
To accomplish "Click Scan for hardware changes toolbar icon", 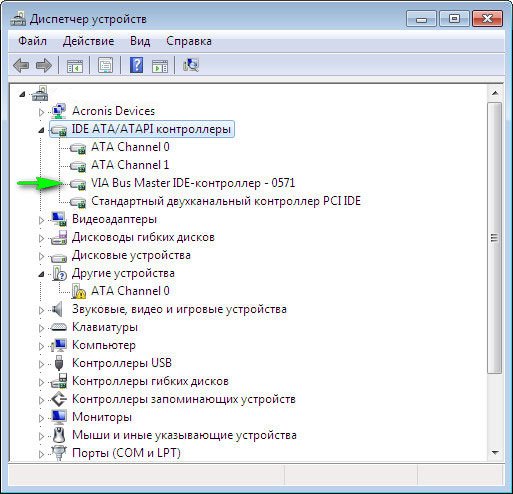I will pyautogui.click(x=191, y=65).
